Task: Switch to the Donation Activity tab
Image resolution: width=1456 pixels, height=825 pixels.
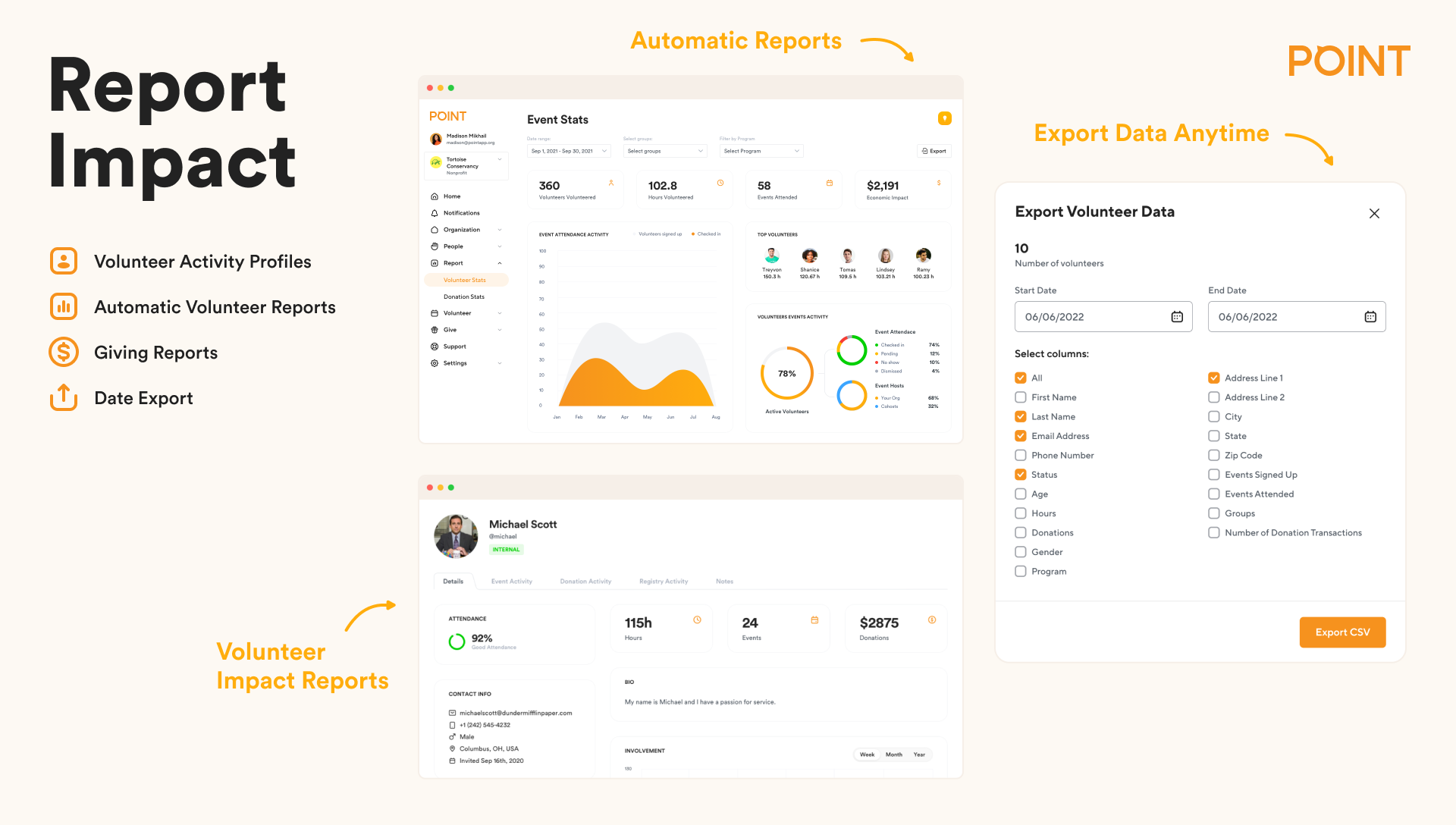Action: click(x=585, y=581)
